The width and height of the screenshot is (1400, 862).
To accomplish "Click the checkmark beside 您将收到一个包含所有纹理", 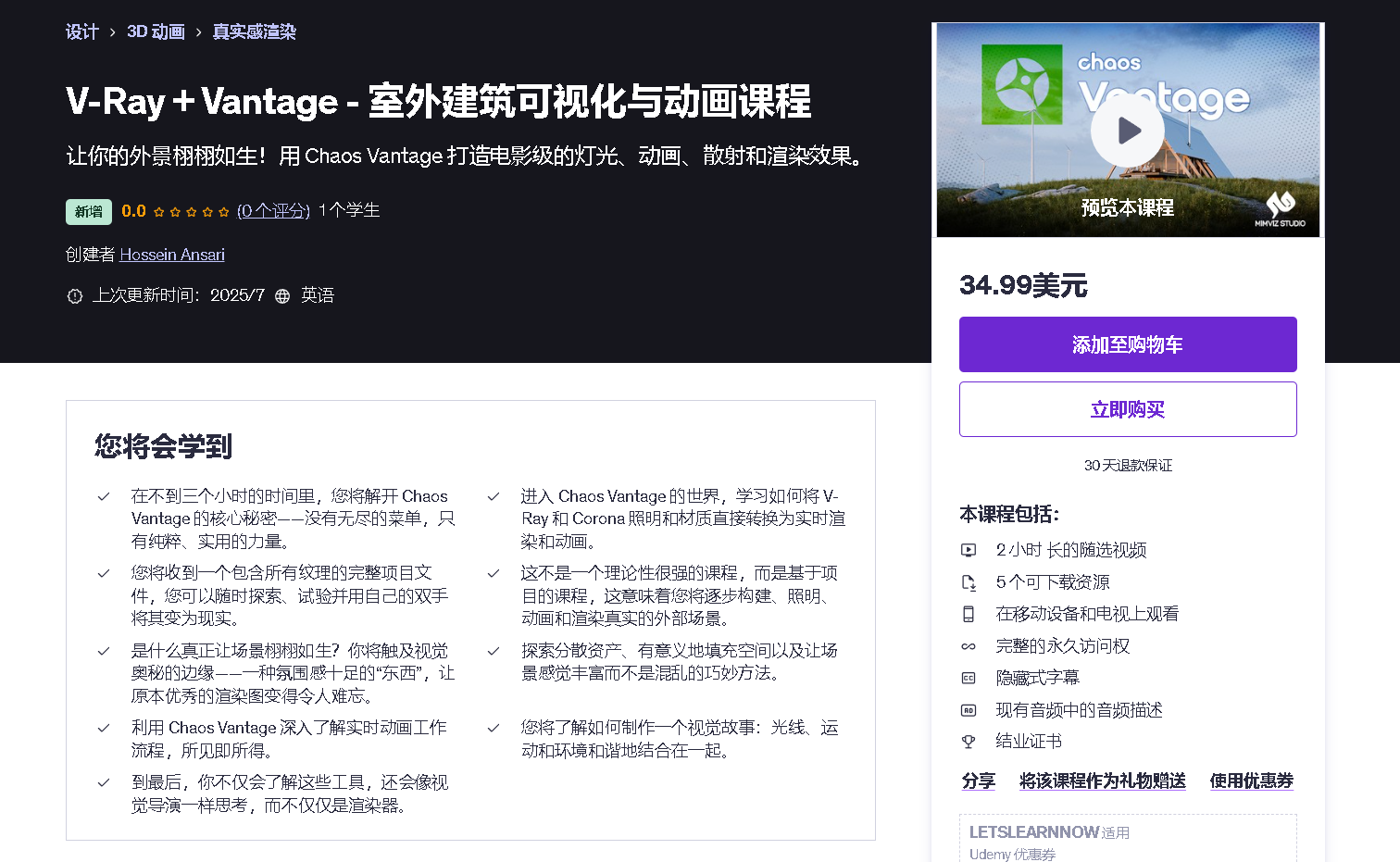I will [104, 574].
